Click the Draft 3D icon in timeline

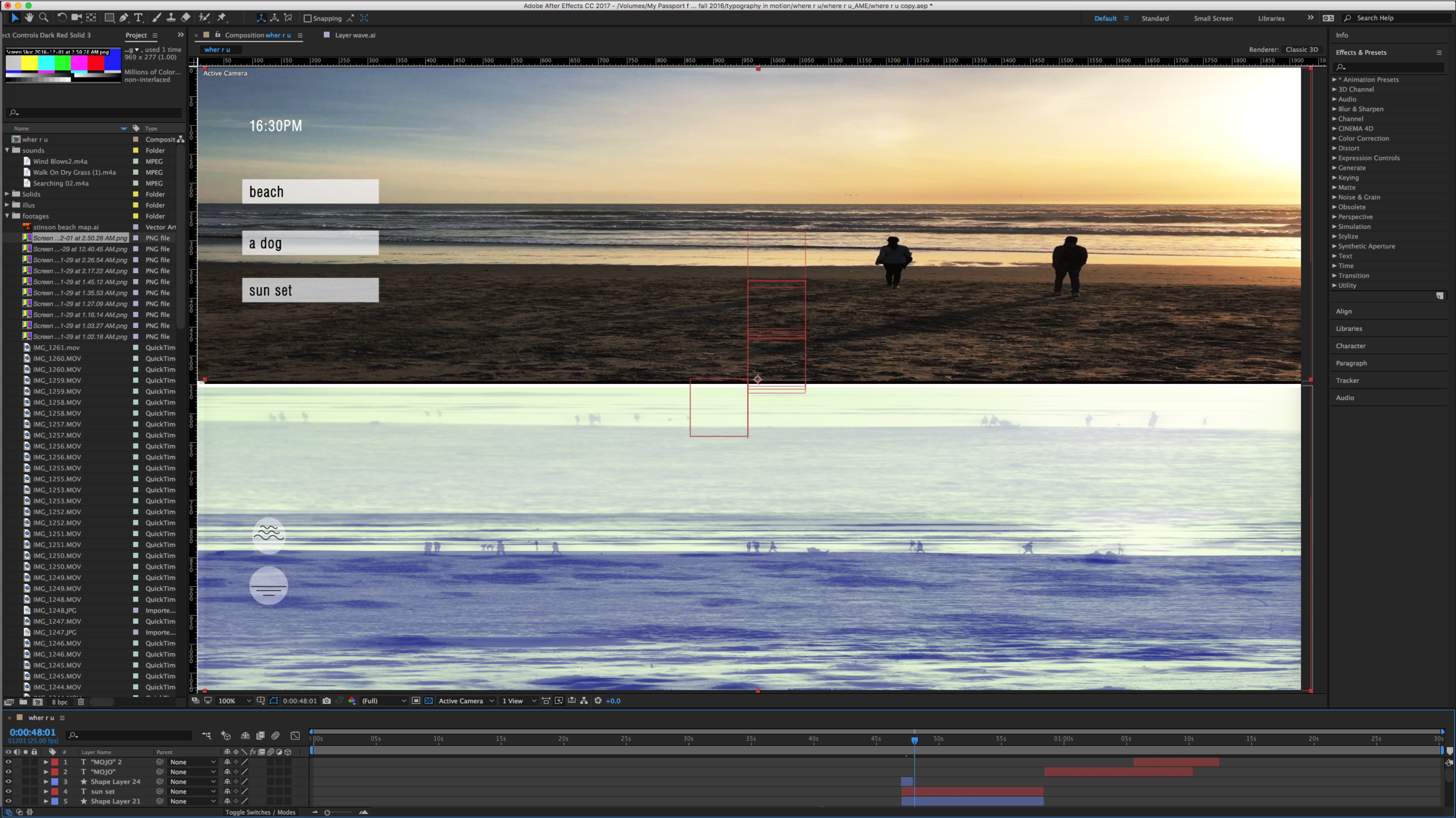(226, 736)
